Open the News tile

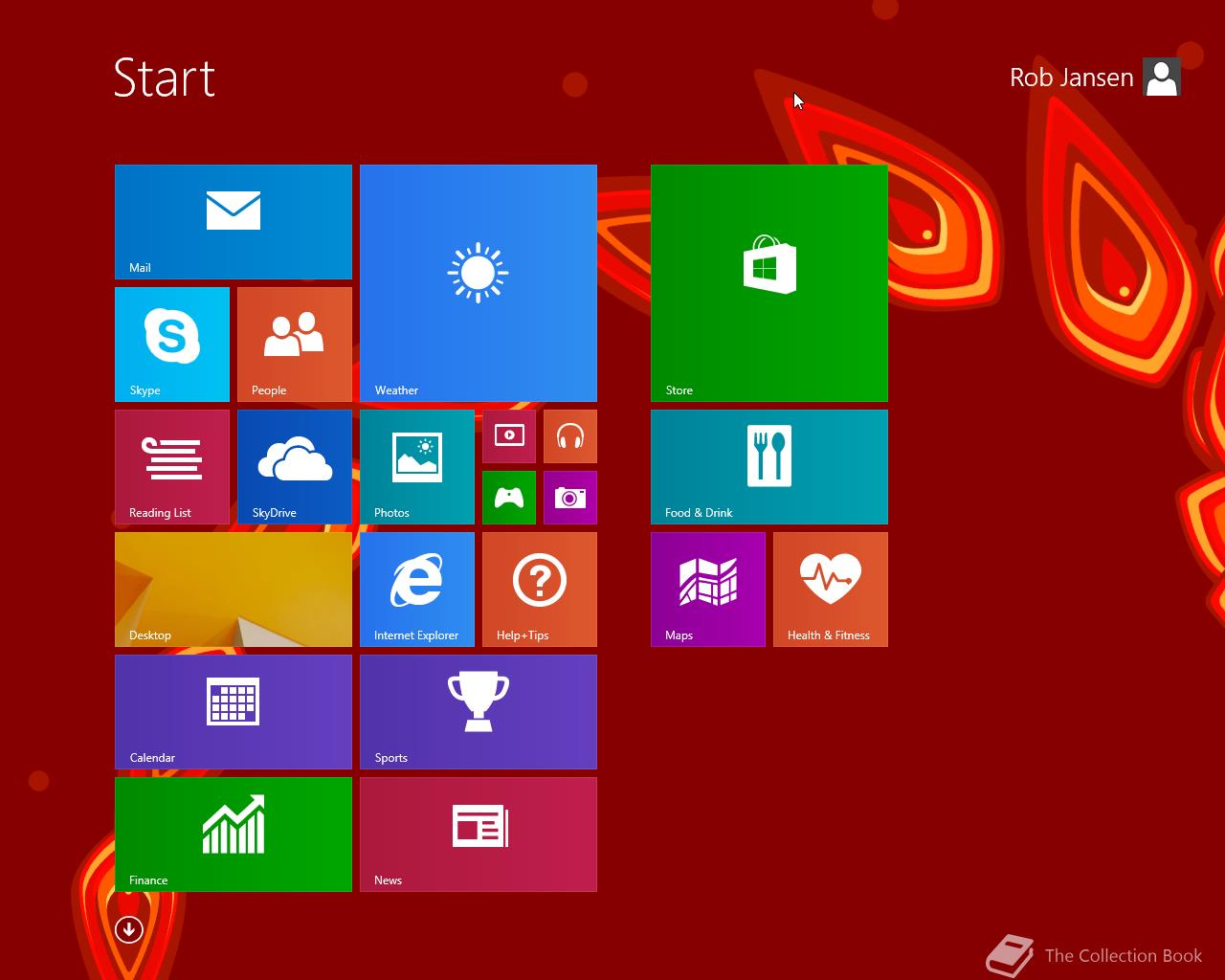[479, 835]
